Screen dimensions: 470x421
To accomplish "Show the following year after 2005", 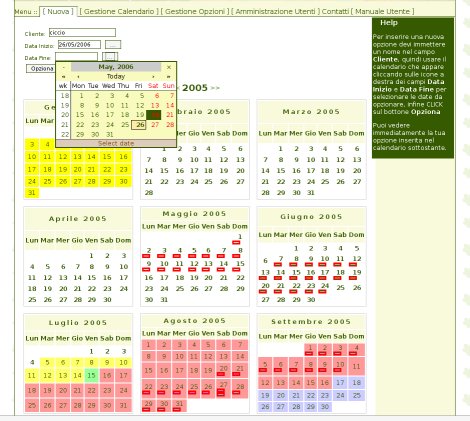I will click(215, 88).
